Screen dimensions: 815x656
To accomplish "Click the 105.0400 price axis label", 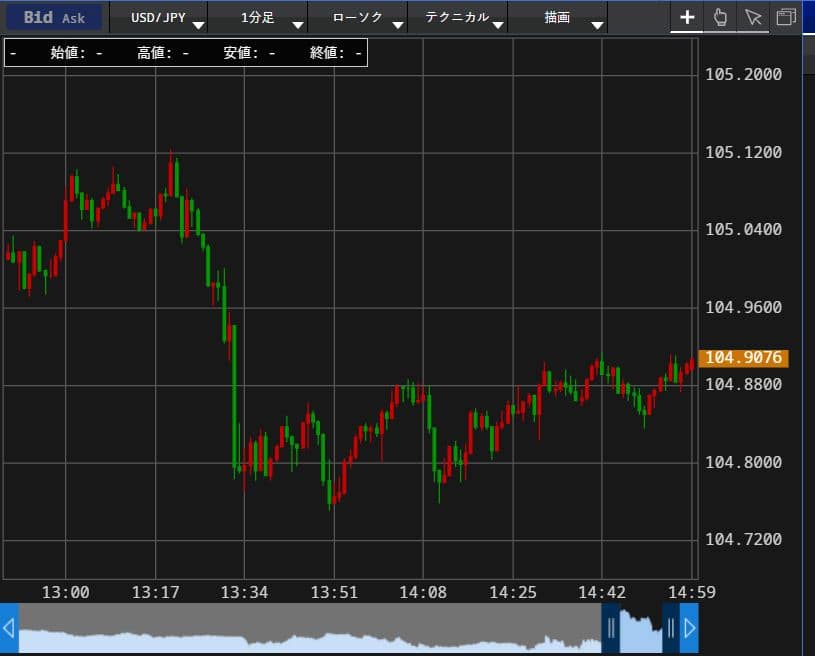I will 743,229.
